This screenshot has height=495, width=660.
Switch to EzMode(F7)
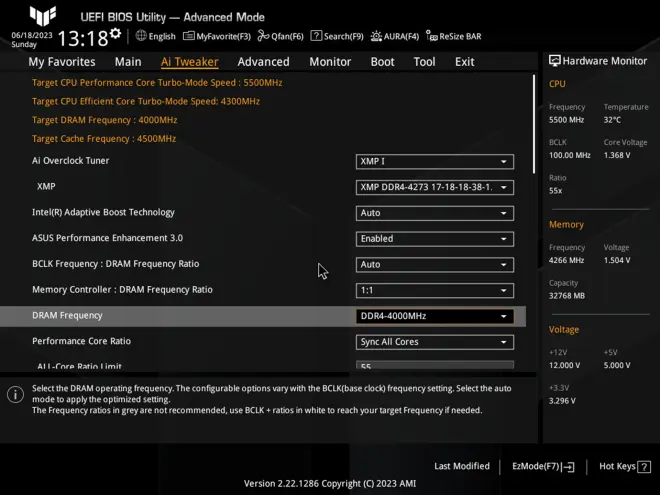tap(543, 466)
